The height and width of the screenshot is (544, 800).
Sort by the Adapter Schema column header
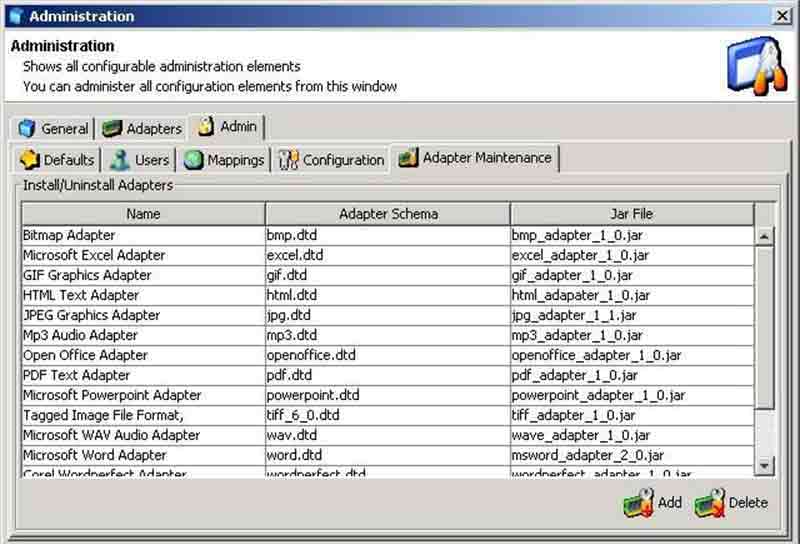(x=388, y=214)
